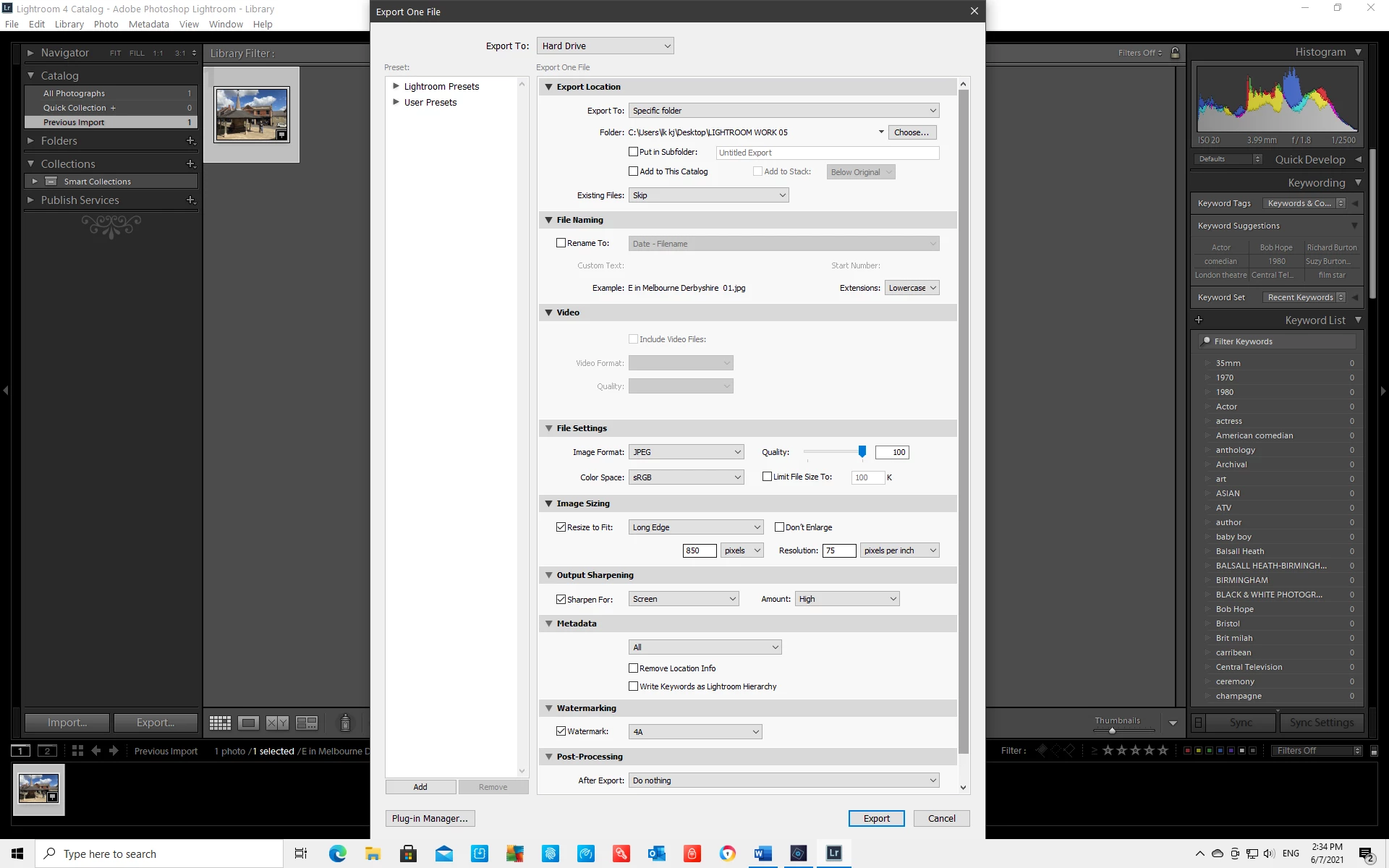
Task: Open the Metadata menu
Action: coord(148,24)
